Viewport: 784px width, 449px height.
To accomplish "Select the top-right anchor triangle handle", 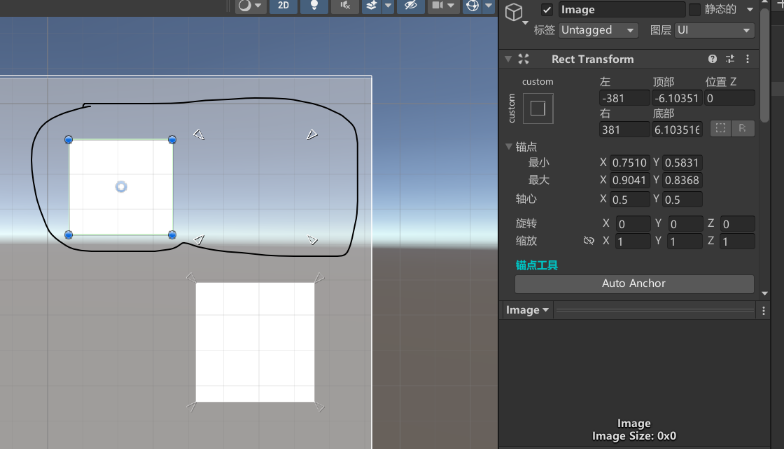I will coord(312,134).
